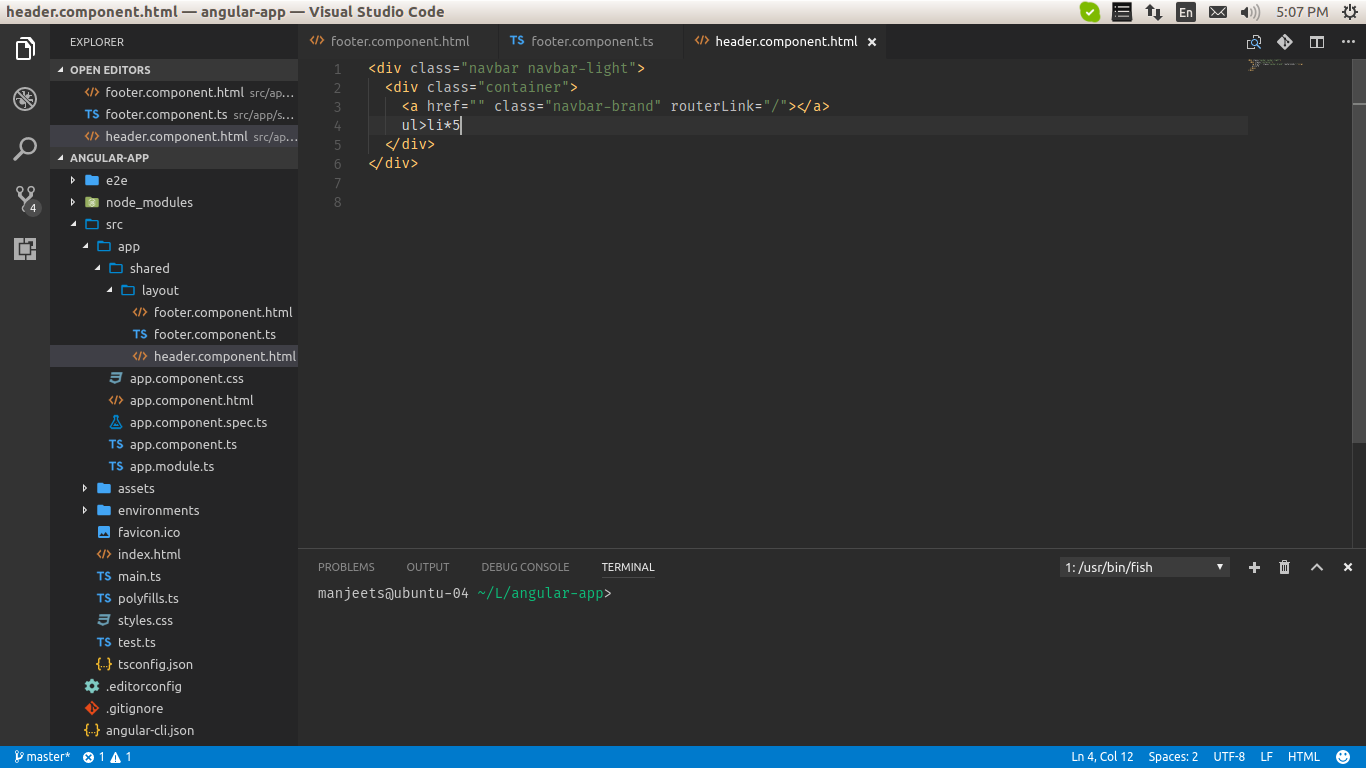The height and width of the screenshot is (768, 1366).
Task: Click the green shield tray icon
Action: [x=1090, y=12]
